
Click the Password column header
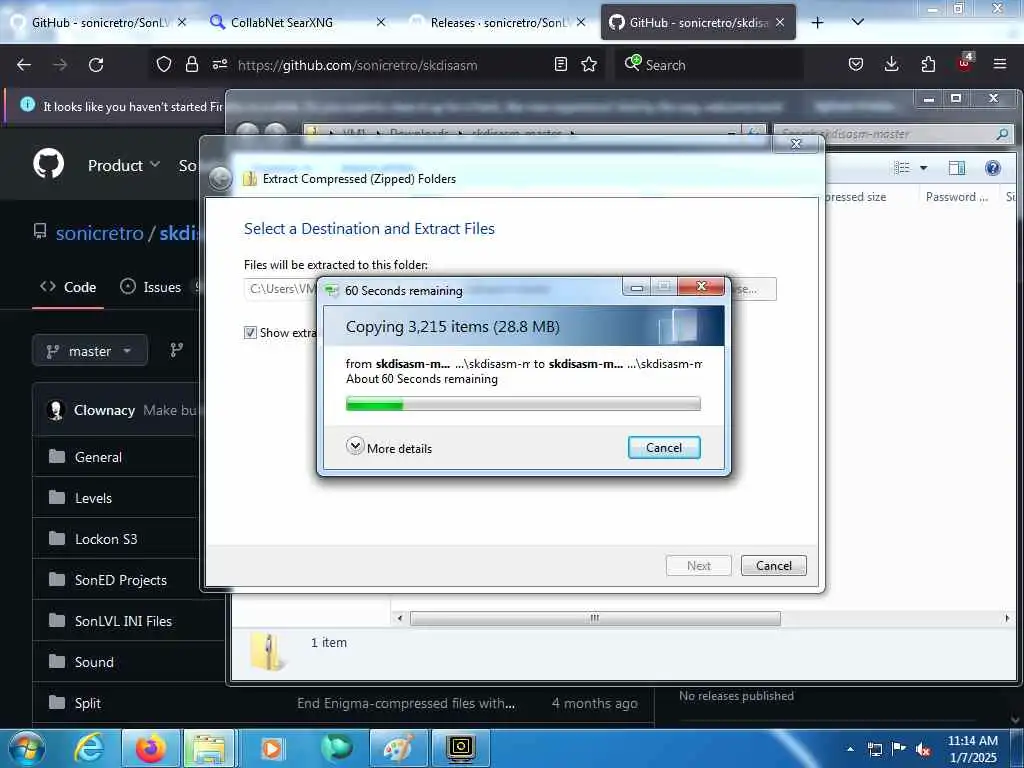[957, 197]
